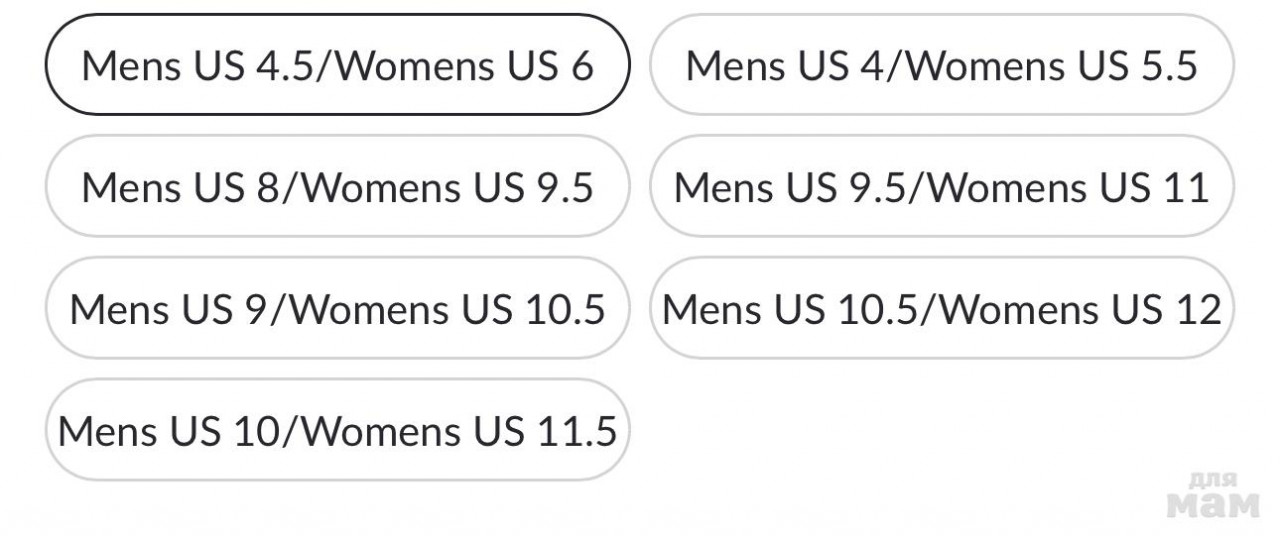Pick the Mens US 10/Womens US 11.5 size
This screenshot has width=1280, height=537.
tap(338, 431)
